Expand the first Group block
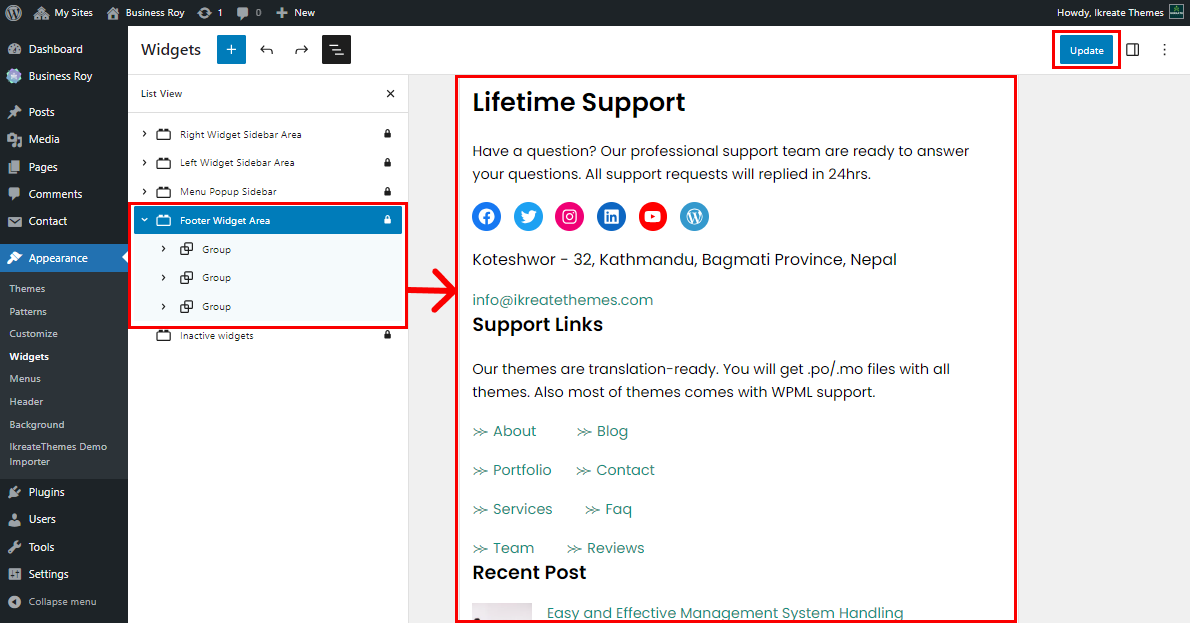The width and height of the screenshot is (1190, 623). click(x=164, y=249)
